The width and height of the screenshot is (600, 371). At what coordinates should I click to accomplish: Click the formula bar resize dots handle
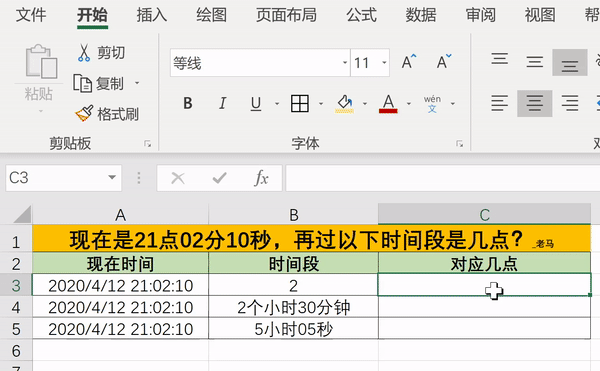[x=139, y=178]
